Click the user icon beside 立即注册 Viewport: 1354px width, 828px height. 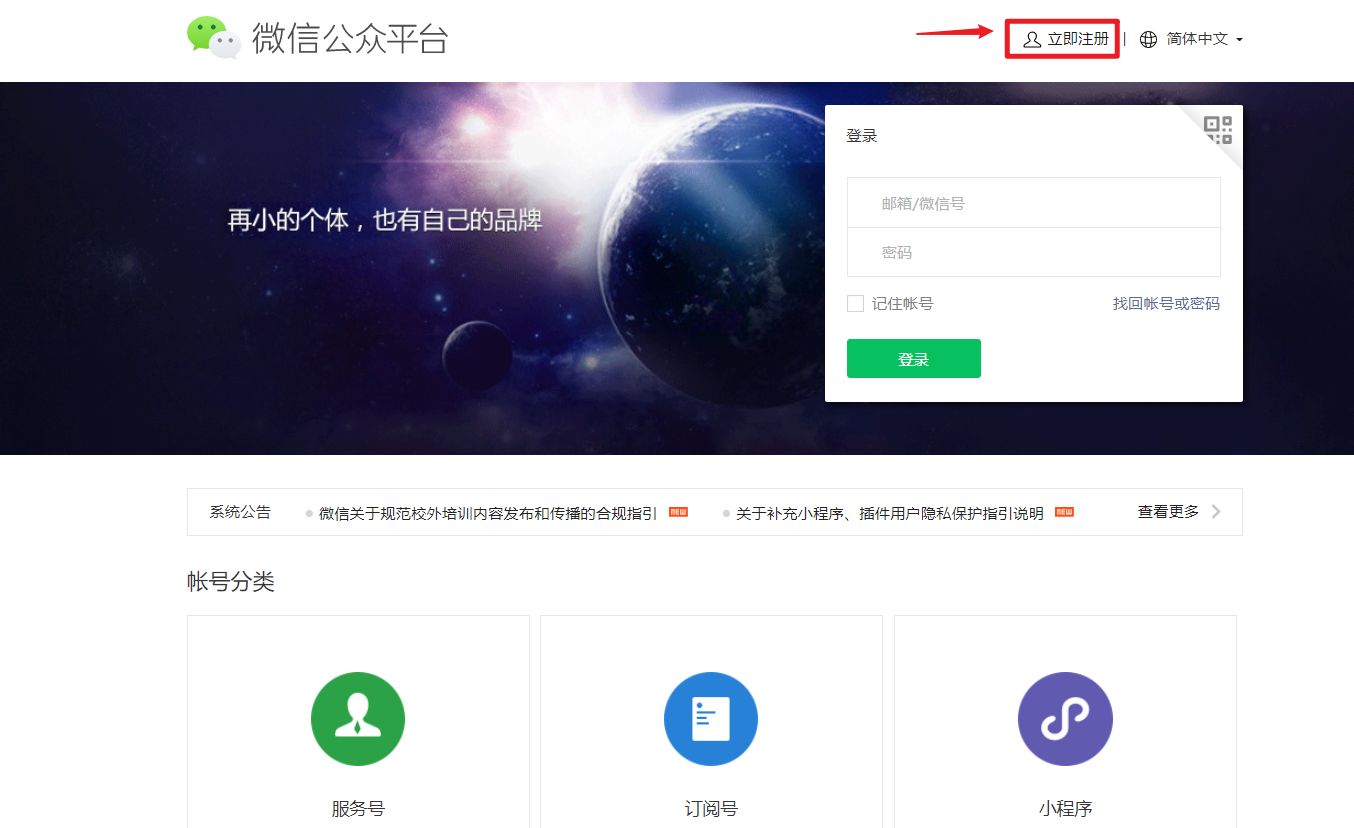coord(1031,40)
